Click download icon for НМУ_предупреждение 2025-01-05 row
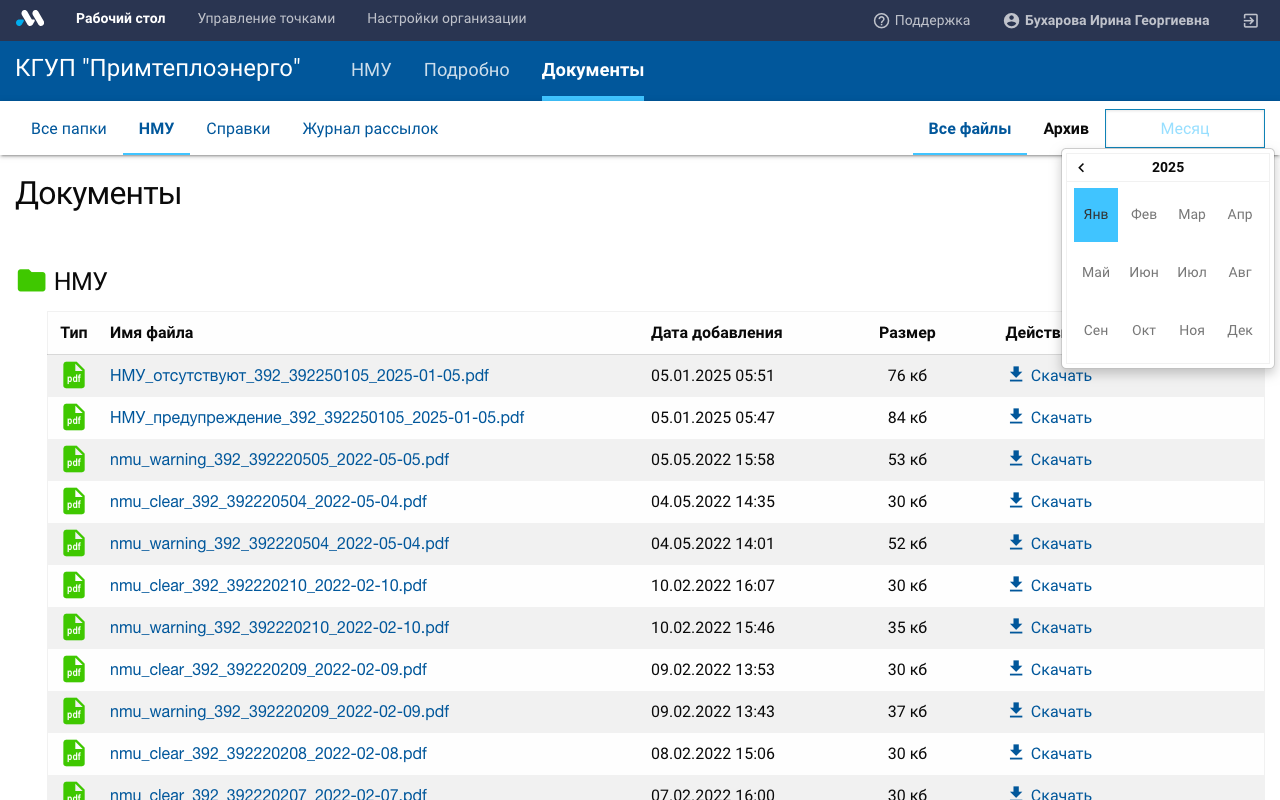 pyautogui.click(x=1016, y=416)
